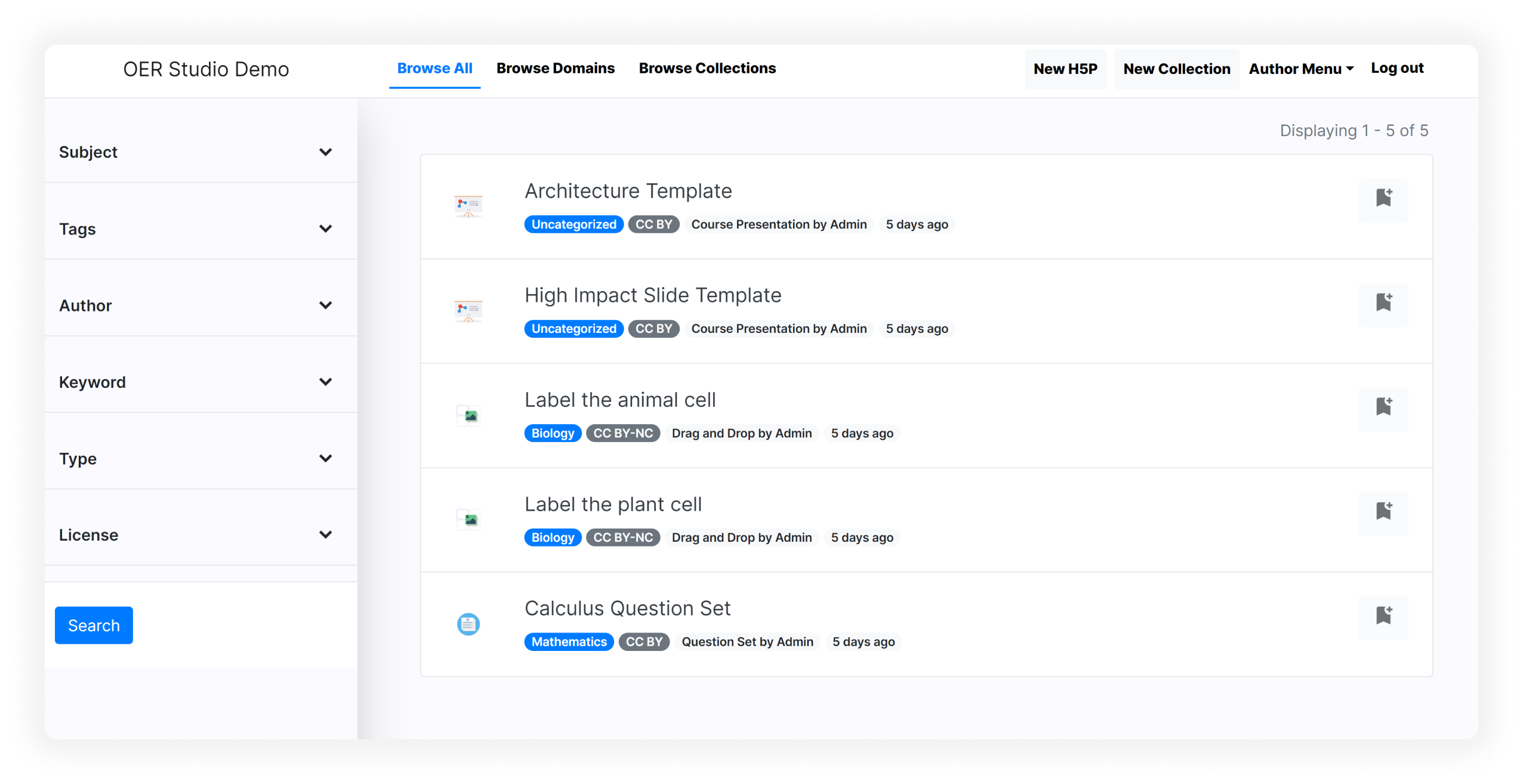1523x784 pixels.
Task: Click 5 days ago on Calculus Question Set
Action: (x=863, y=642)
